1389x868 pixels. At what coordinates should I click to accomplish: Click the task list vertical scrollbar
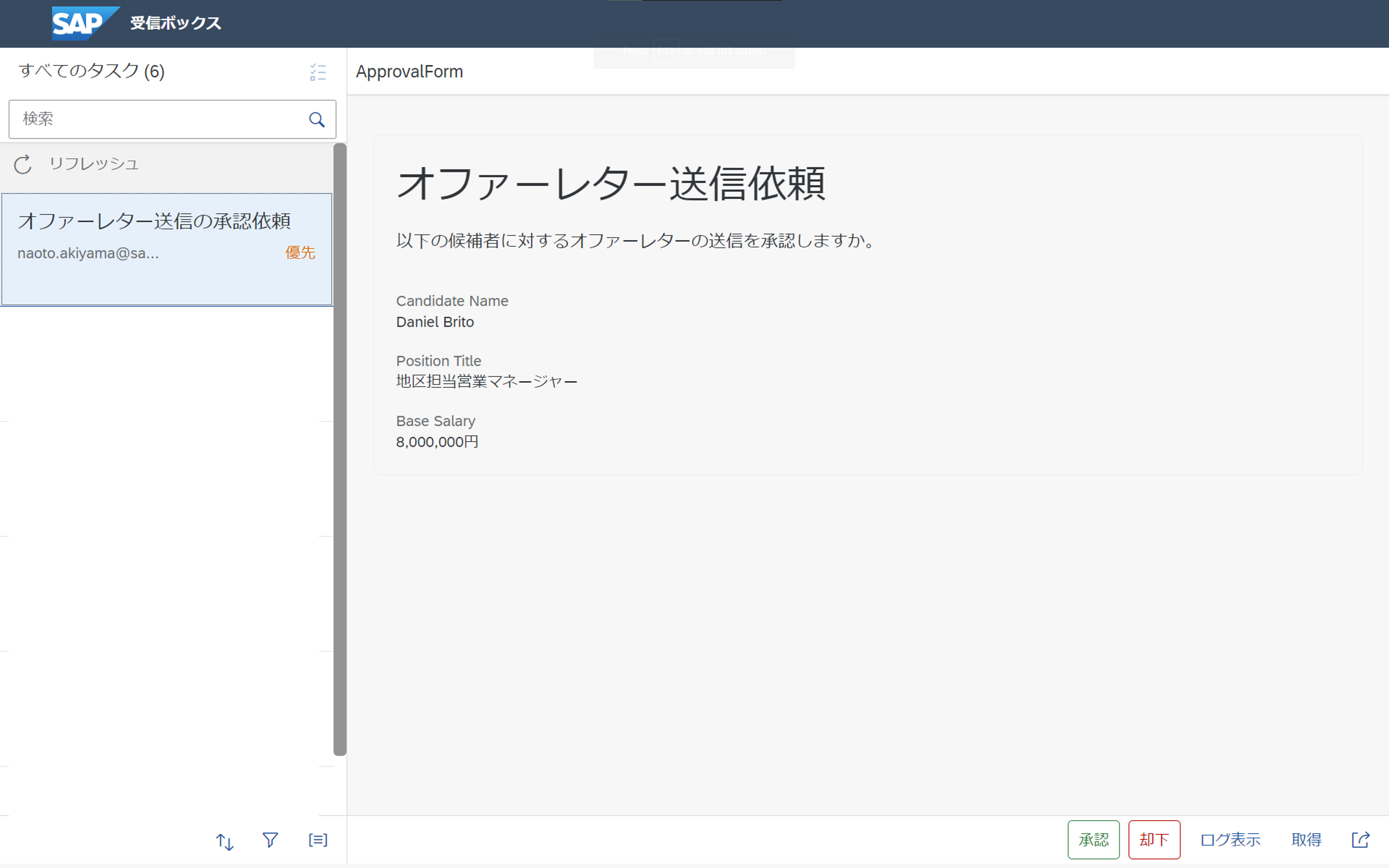(x=340, y=448)
